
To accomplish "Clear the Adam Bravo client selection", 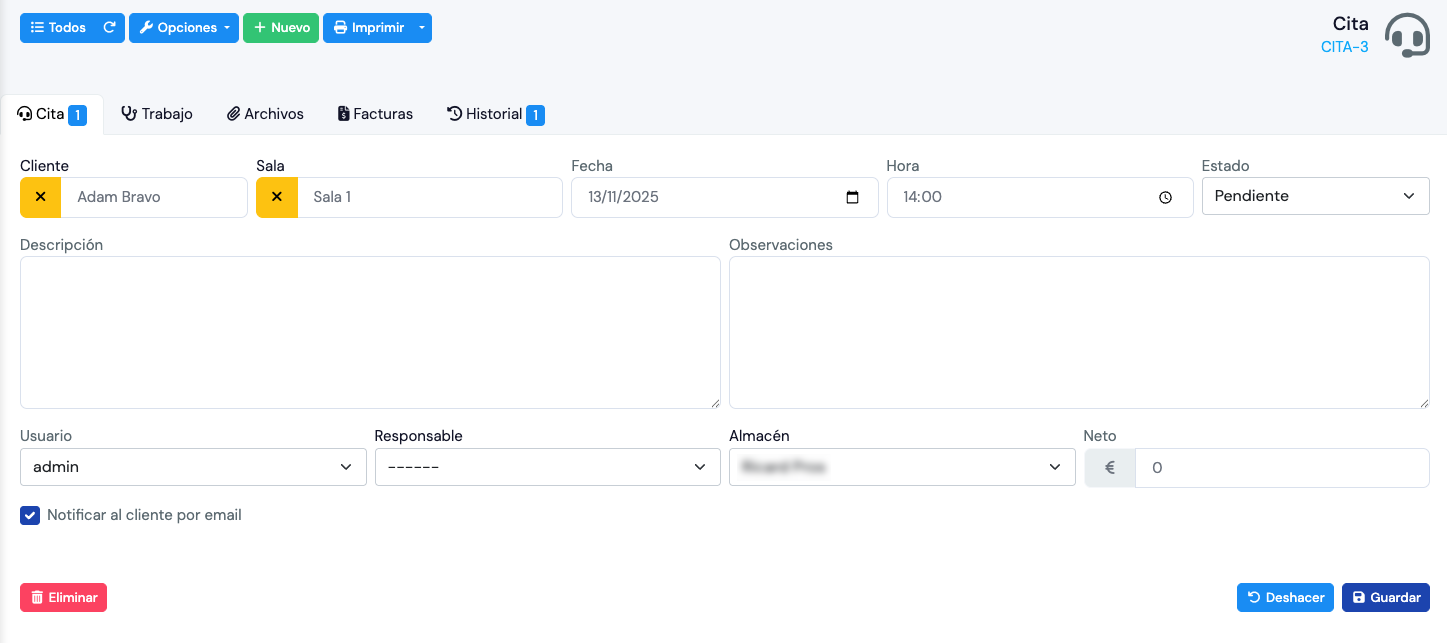I will (41, 197).
